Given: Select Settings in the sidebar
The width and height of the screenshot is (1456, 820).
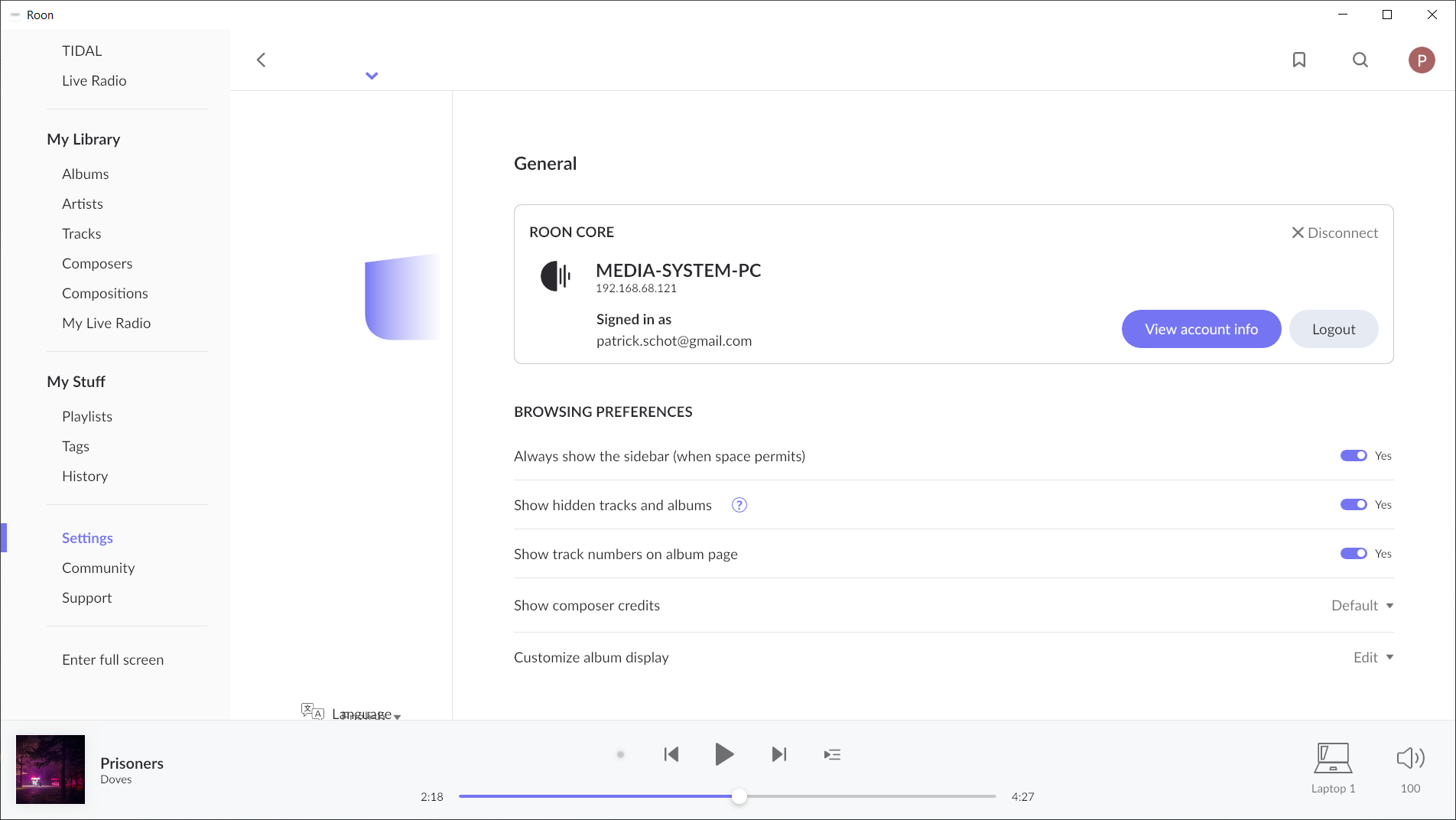Looking at the screenshot, I should (87, 538).
